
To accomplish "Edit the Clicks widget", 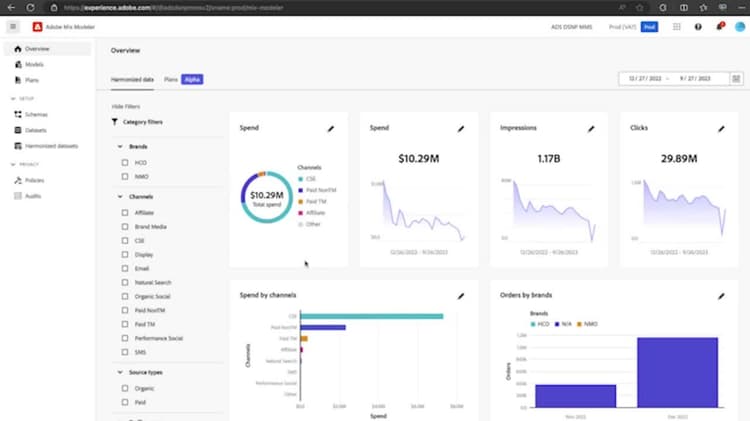I will (x=721, y=129).
